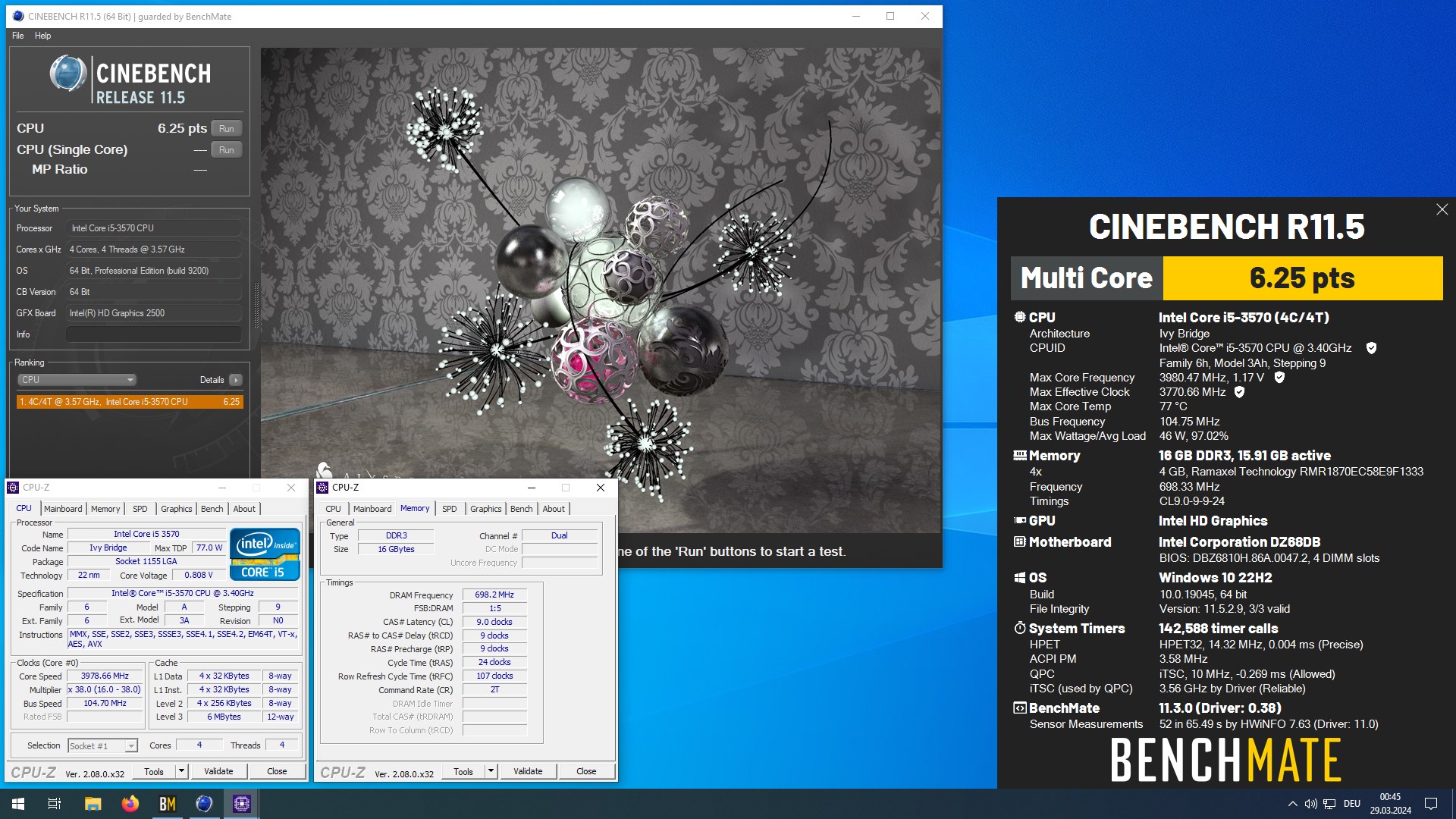Image resolution: width=1456 pixels, height=819 pixels.
Task: Switch to Mainboard tab in left CPU-Z
Action: pos(63,509)
